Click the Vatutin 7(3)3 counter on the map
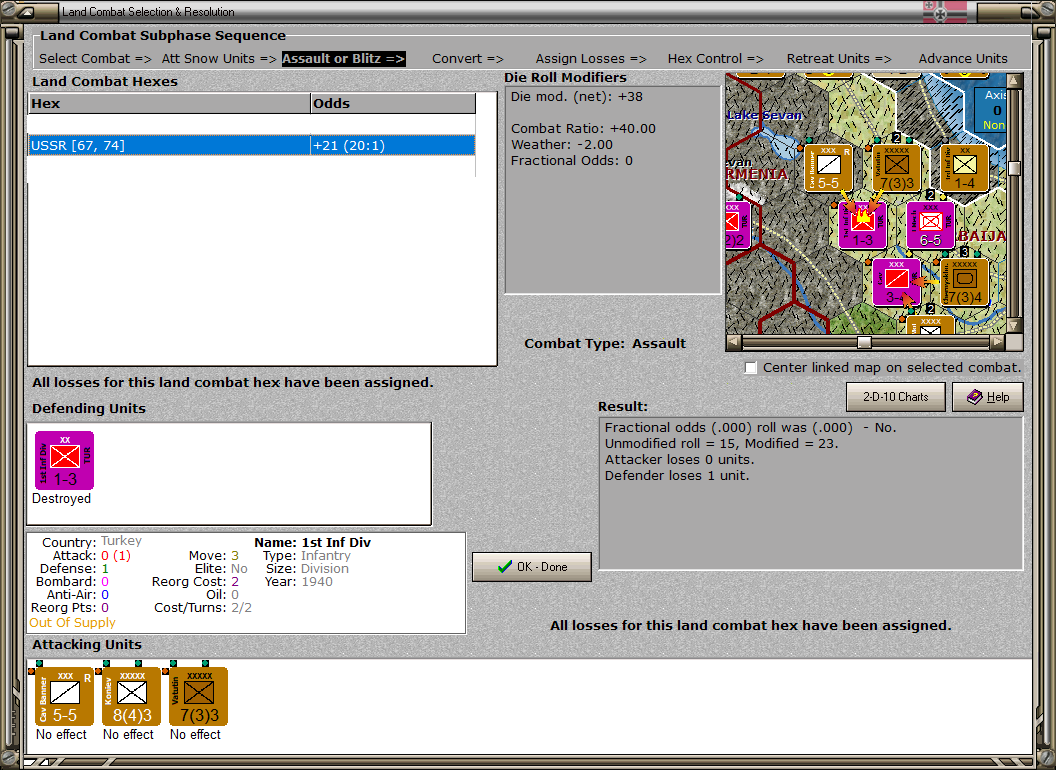1056x770 pixels. [896, 168]
